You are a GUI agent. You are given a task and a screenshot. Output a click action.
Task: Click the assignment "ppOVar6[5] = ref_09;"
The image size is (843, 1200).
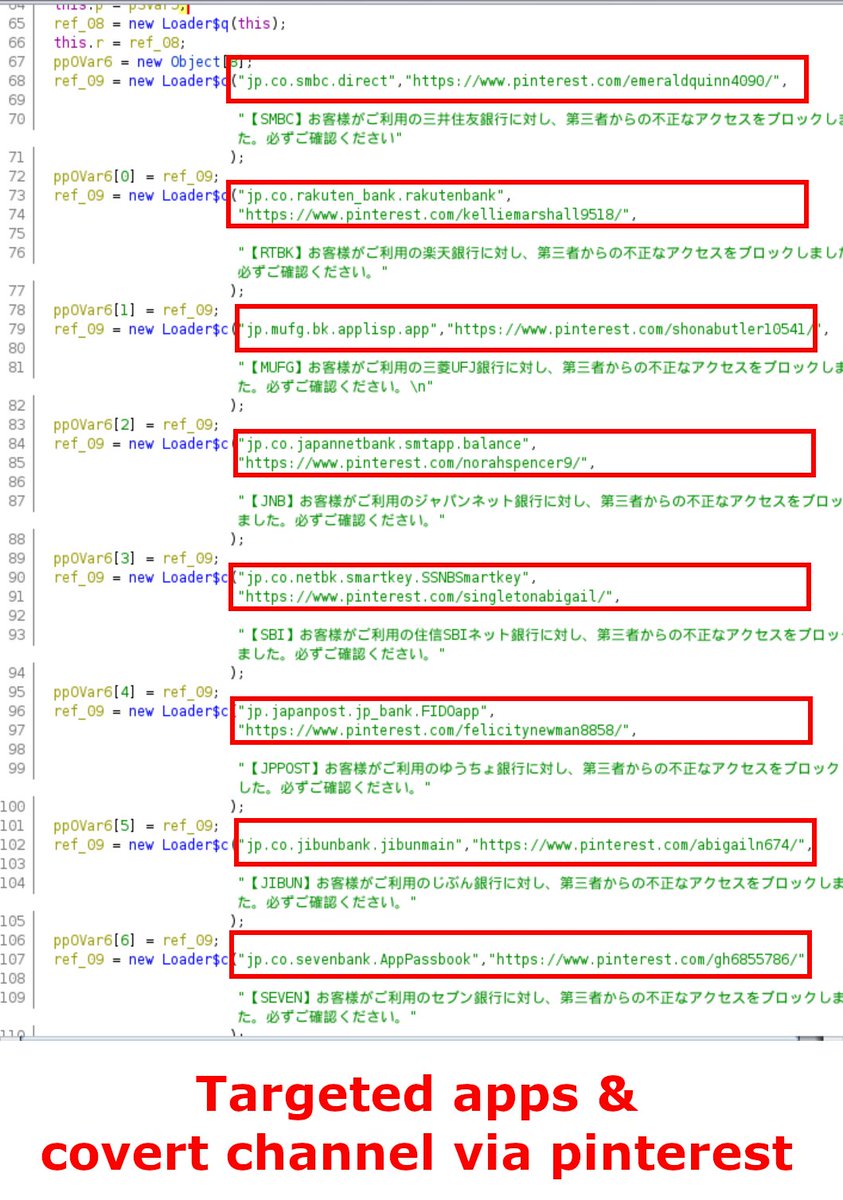134,825
